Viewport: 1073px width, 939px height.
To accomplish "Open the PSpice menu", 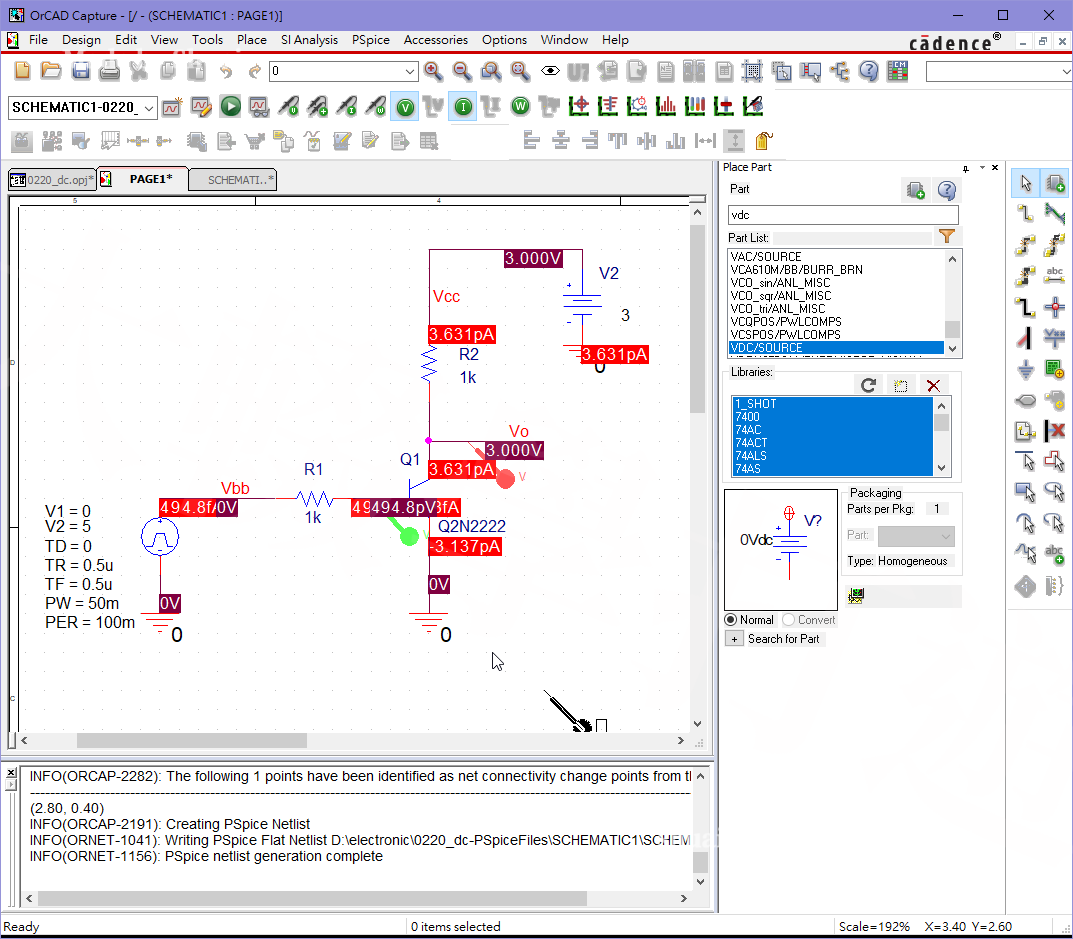I will [371, 40].
